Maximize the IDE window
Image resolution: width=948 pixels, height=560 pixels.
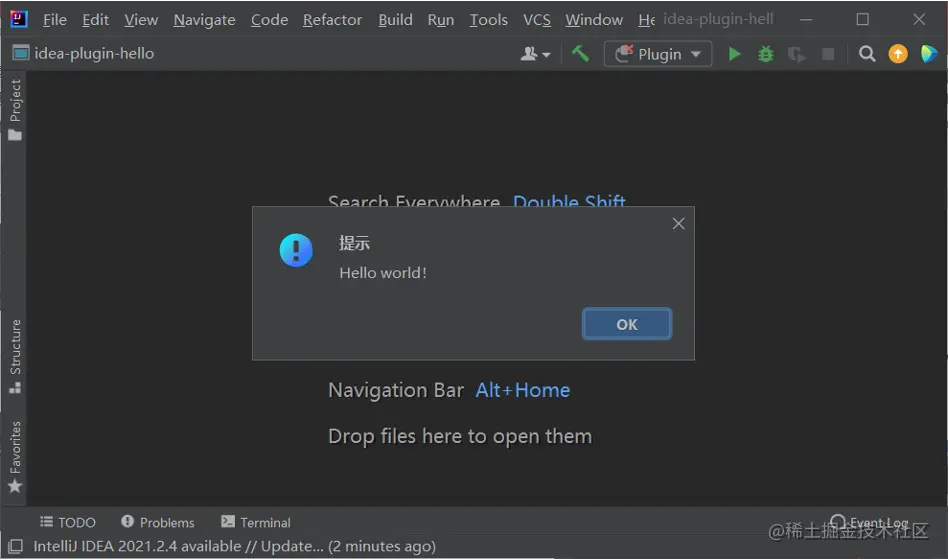coord(863,19)
